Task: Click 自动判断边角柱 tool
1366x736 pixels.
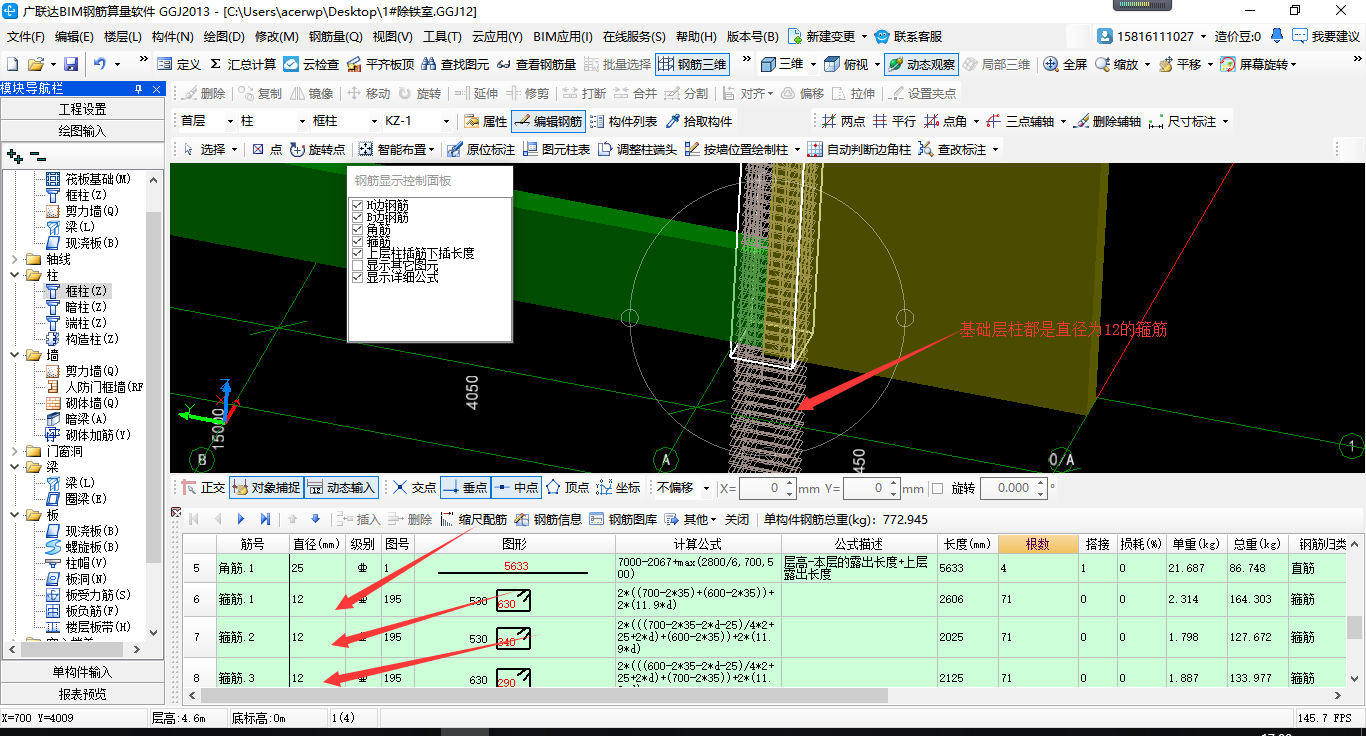Action: [859, 149]
